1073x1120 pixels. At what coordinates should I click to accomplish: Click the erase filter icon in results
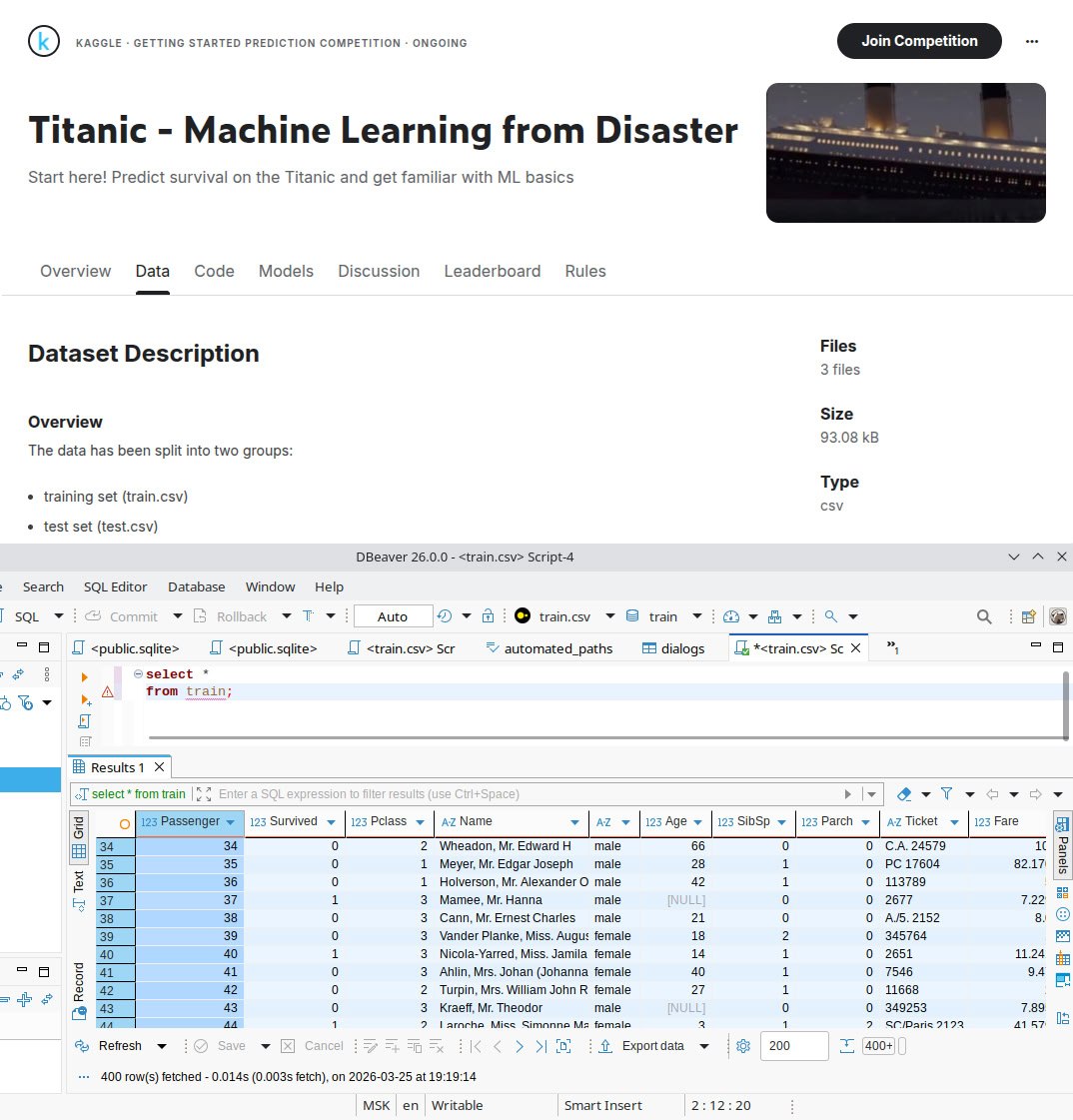[905, 794]
